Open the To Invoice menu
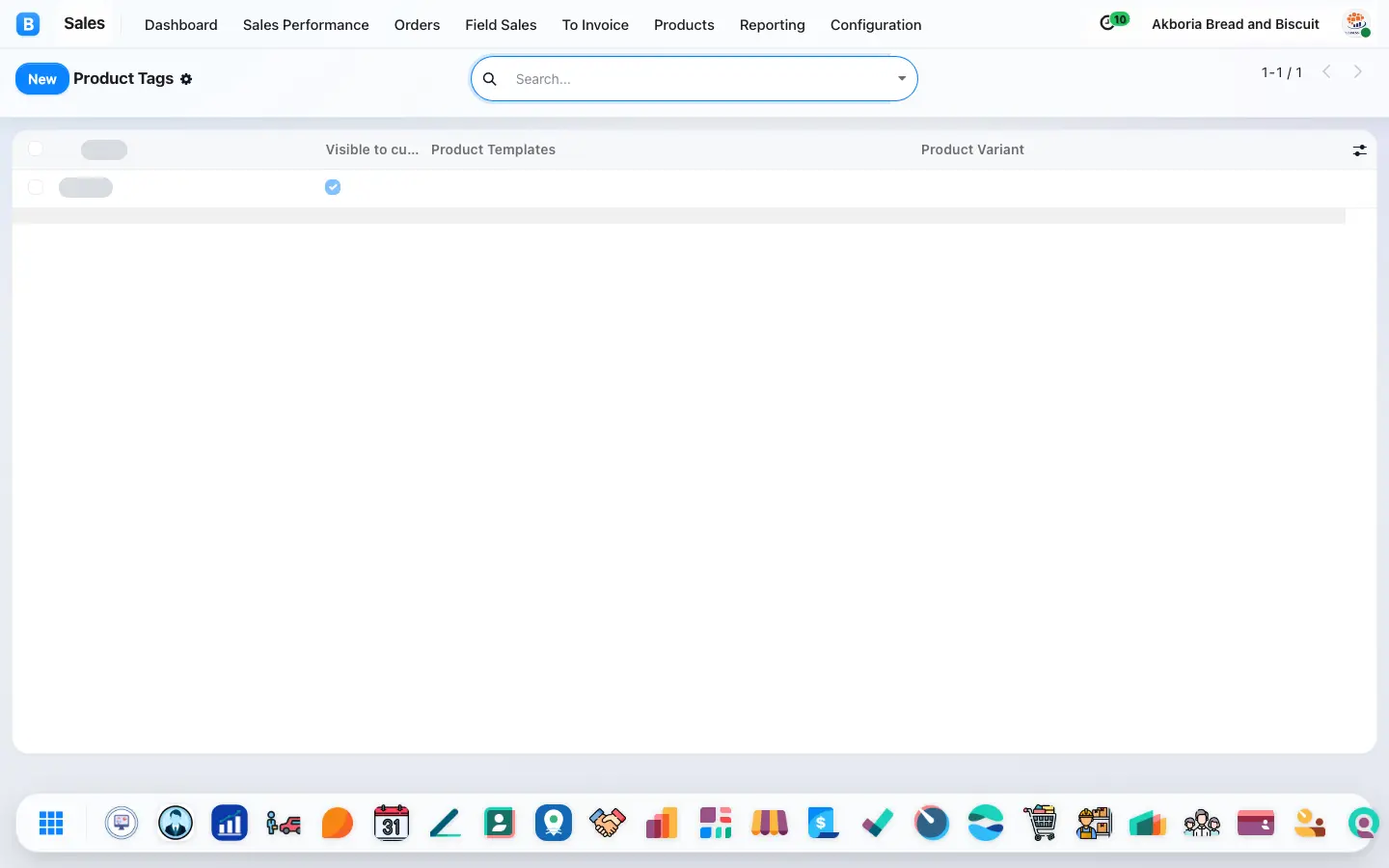 click(x=595, y=25)
